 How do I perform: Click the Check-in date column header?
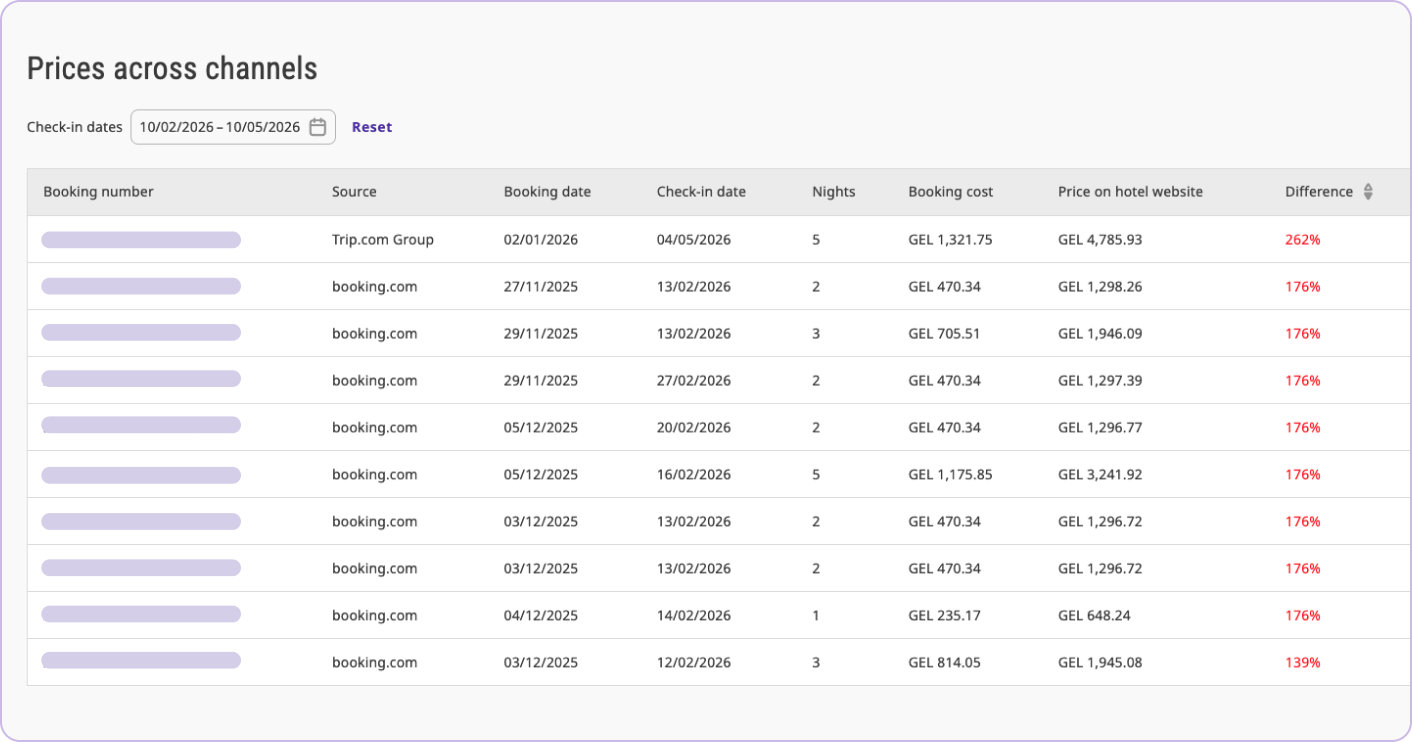point(701,192)
